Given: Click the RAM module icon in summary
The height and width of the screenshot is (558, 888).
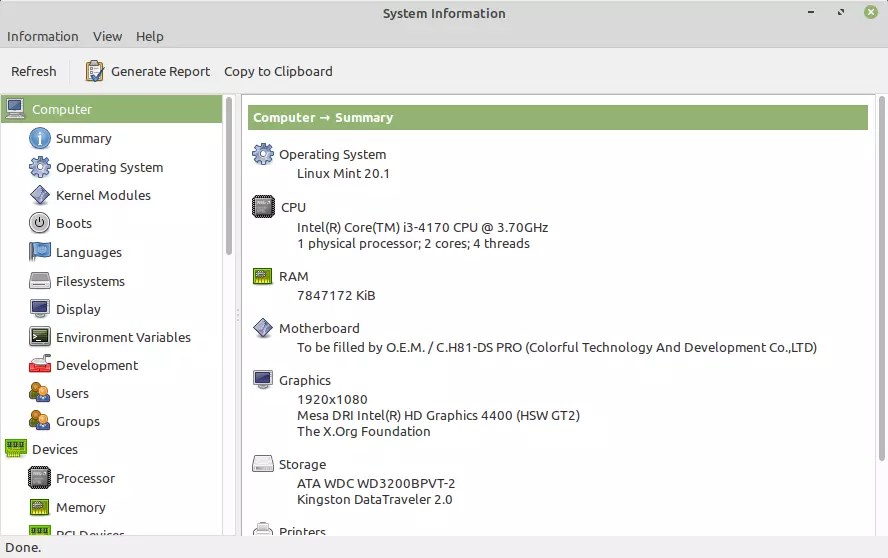Looking at the screenshot, I should coord(262,276).
